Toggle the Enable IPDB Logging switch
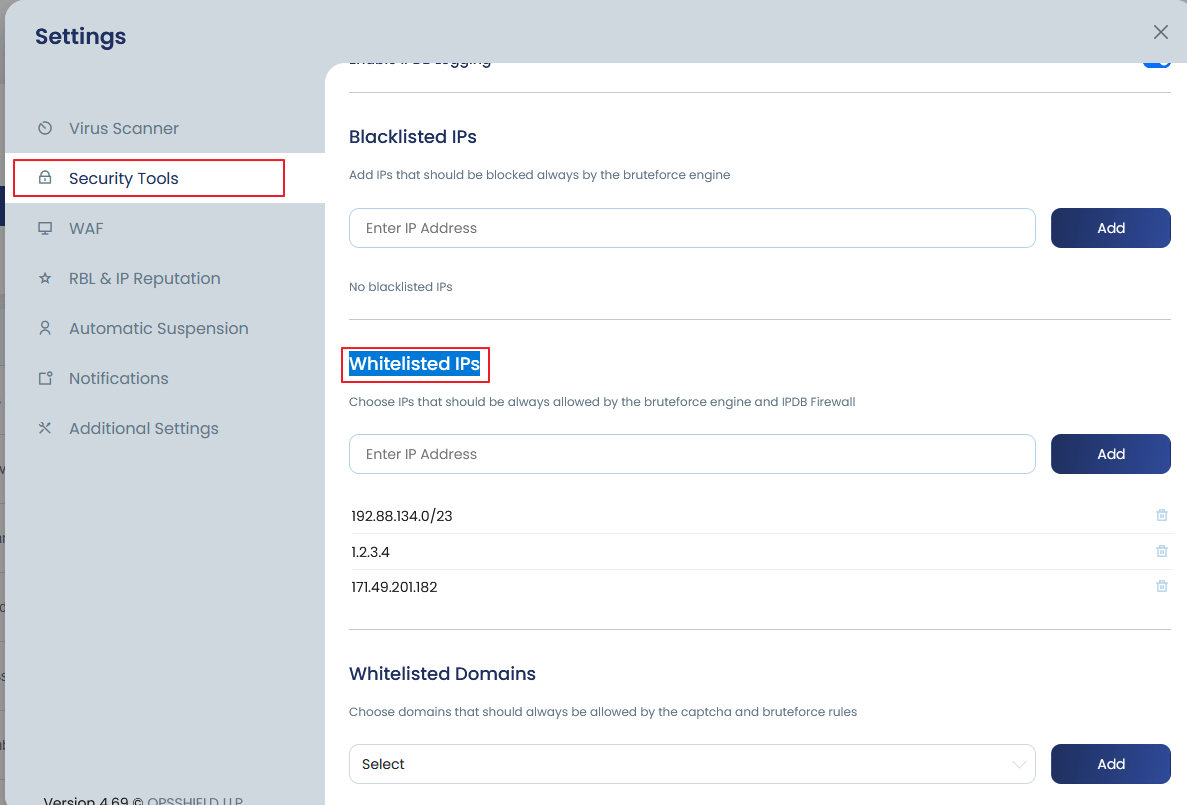The height and width of the screenshot is (805, 1187). (1156, 60)
